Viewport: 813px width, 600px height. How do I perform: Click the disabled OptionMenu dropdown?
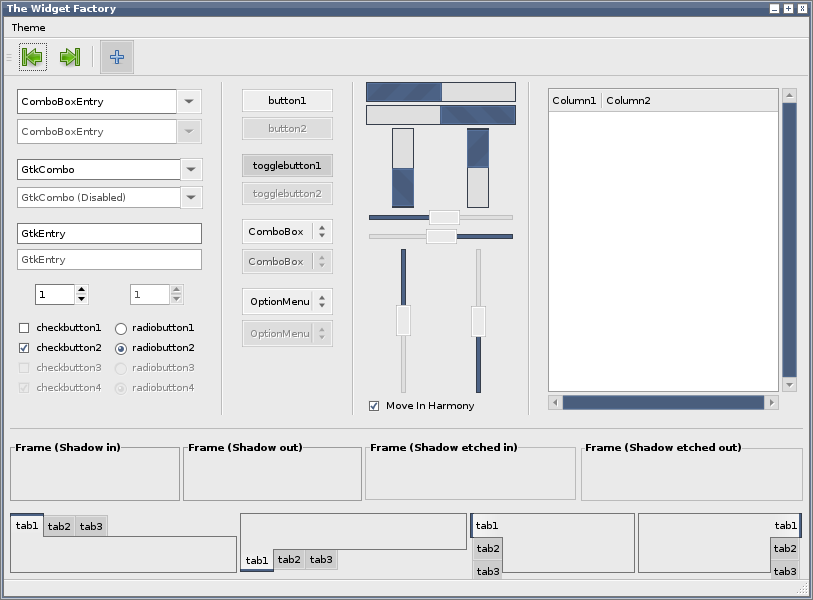click(287, 333)
